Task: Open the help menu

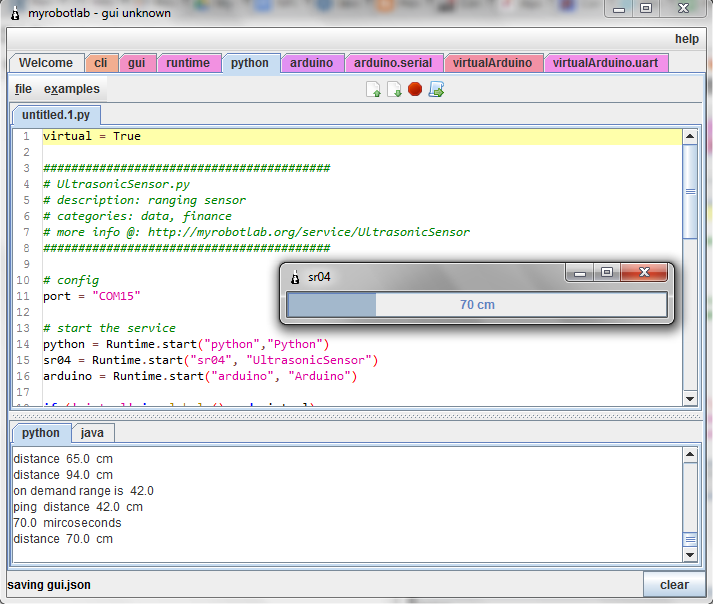Action: [x=687, y=39]
